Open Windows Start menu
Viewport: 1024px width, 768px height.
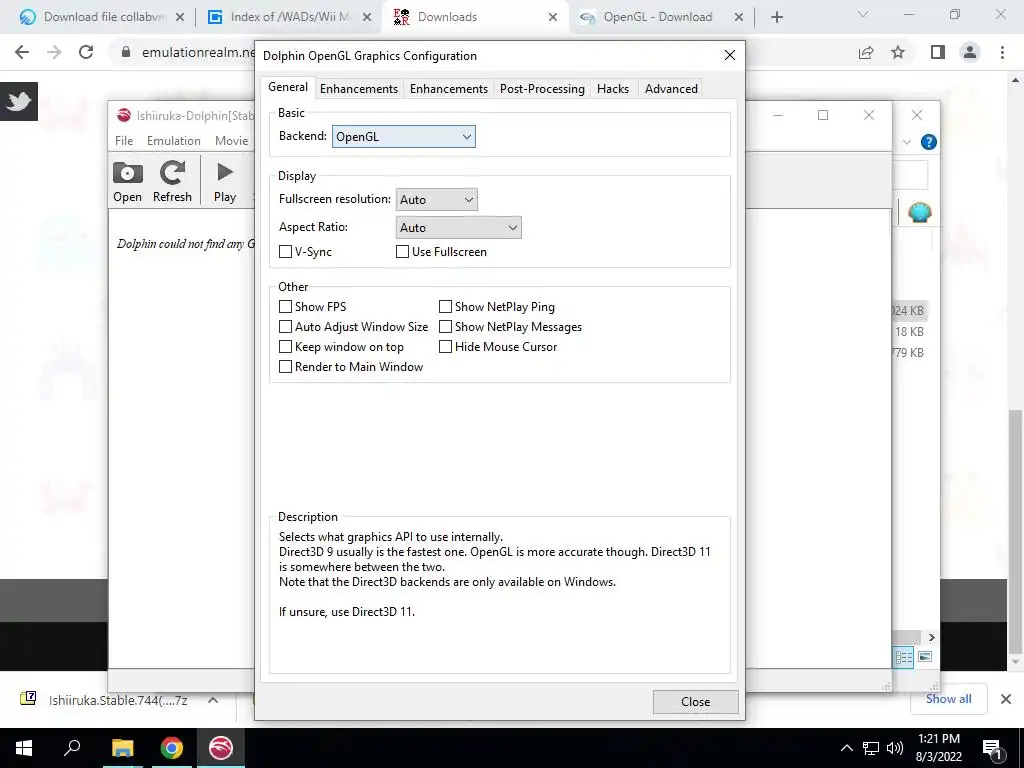coord(24,748)
